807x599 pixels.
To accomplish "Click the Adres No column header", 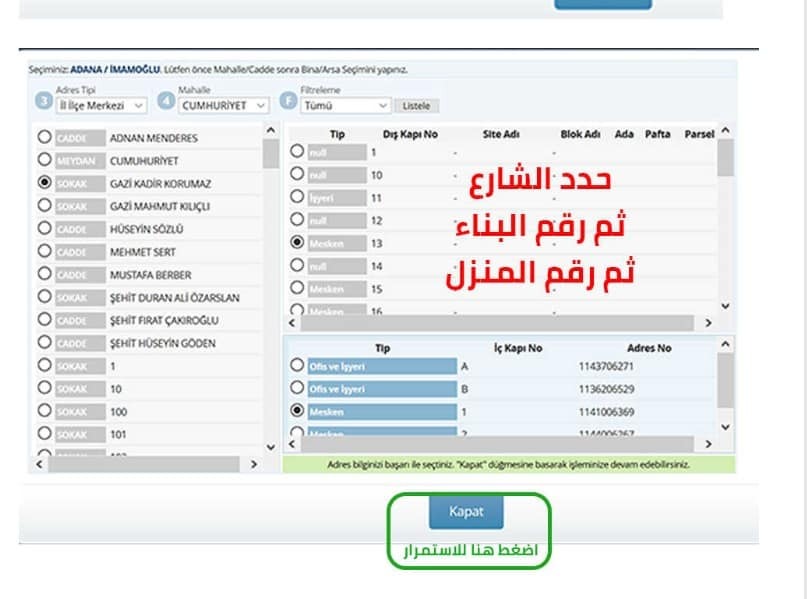I will (649, 348).
